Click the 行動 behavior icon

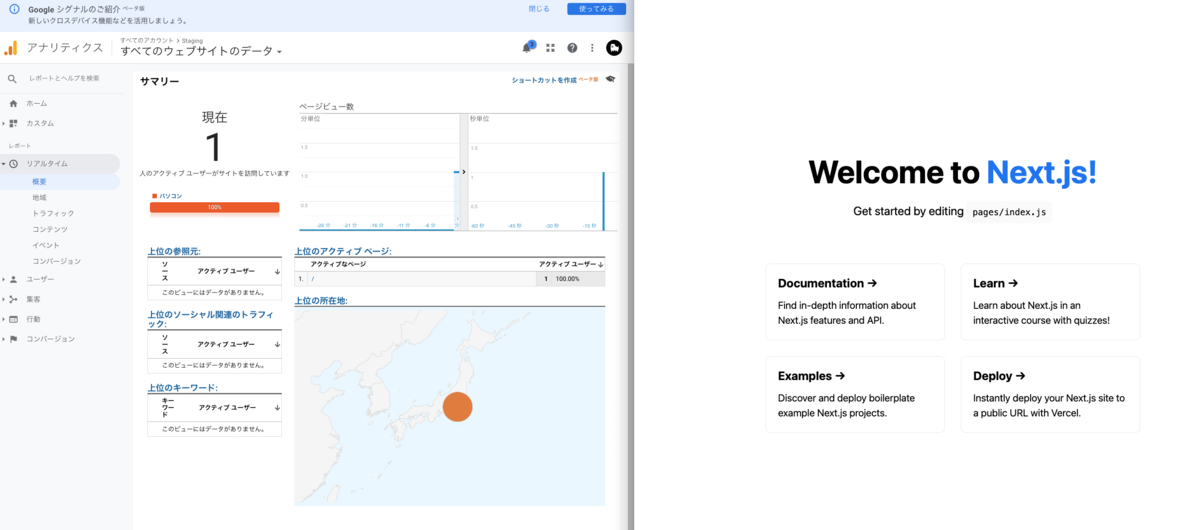pyautogui.click(x=13, y=319)
